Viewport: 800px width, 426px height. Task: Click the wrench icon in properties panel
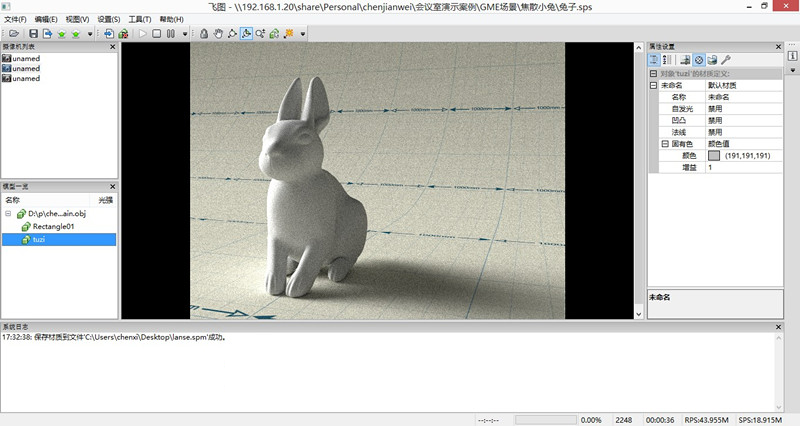726,60
